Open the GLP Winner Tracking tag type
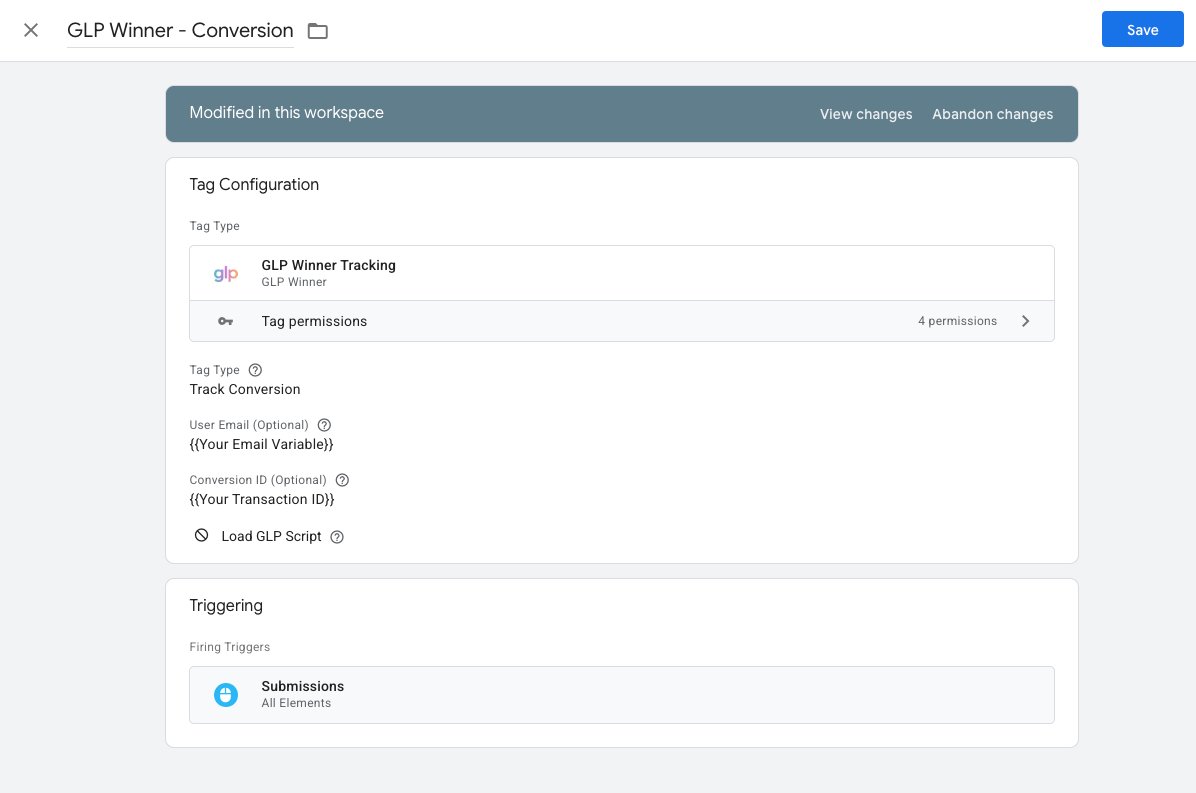1196x793 pixels. click(328, 266)
